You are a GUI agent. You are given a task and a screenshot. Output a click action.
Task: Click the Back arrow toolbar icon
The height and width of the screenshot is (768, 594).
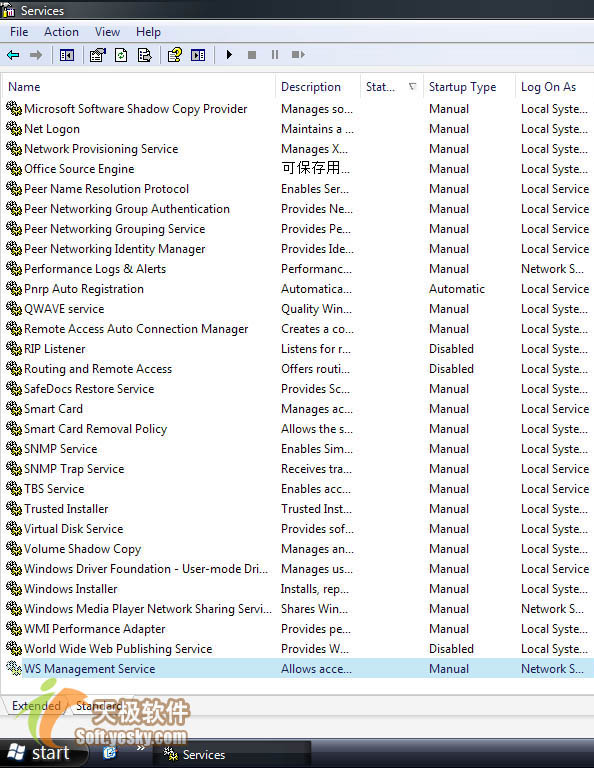[x=13, y=55]
